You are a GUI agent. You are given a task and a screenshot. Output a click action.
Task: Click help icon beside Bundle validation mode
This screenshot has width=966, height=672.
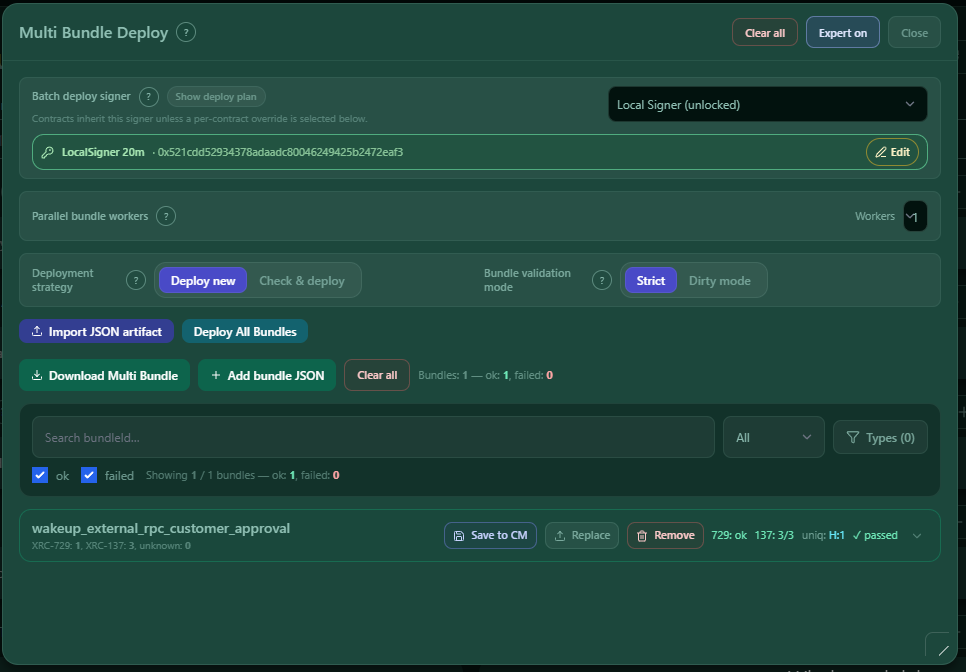[x=601, y=280]
